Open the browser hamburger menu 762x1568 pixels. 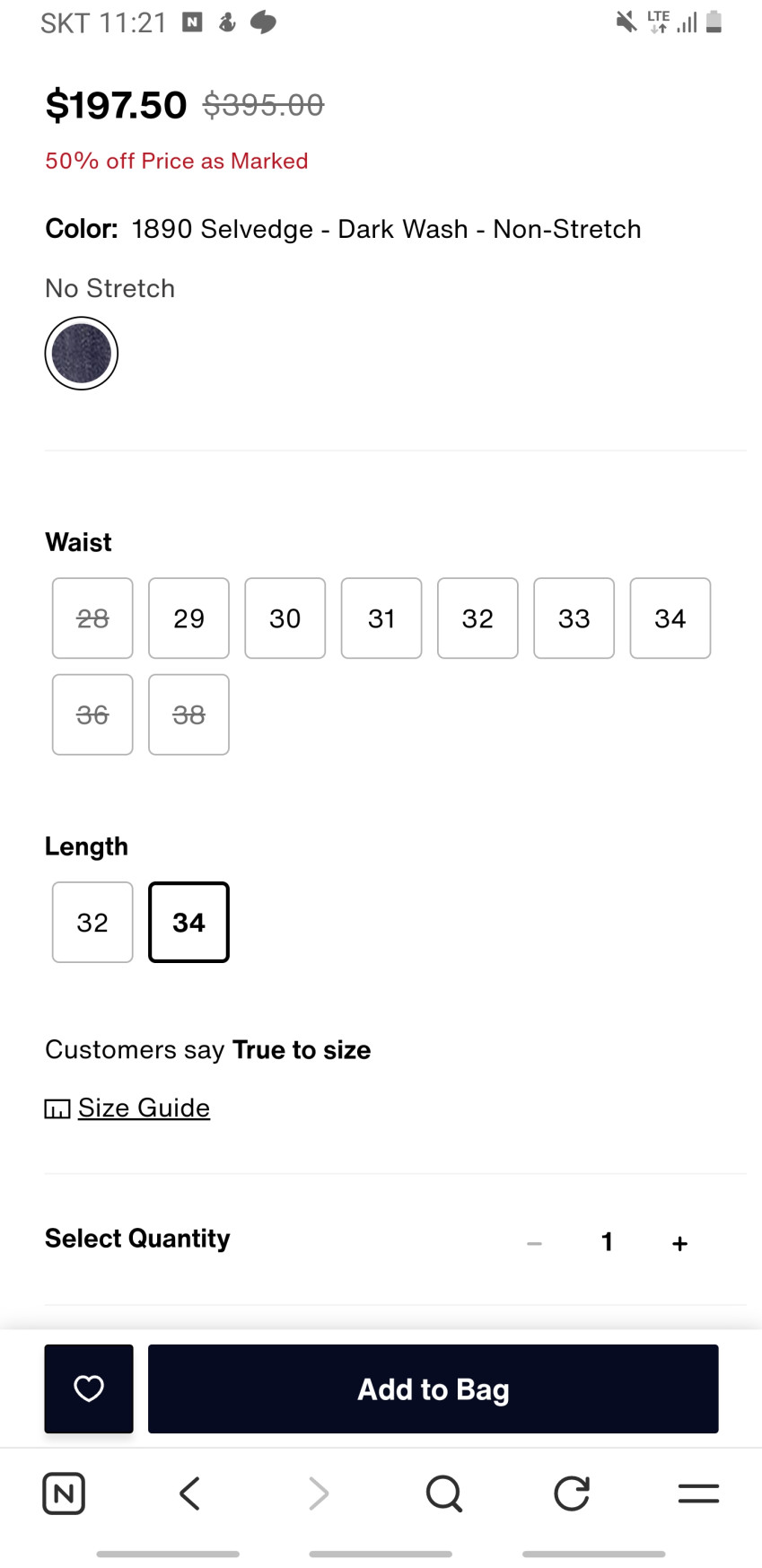coord(698,1494)
